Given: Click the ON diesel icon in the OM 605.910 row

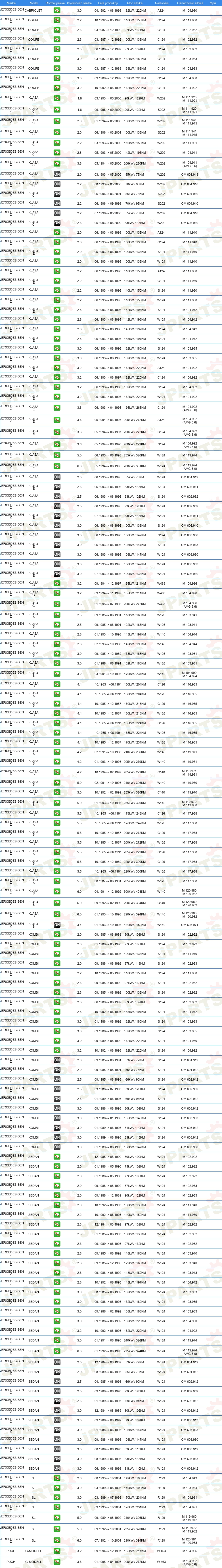Looking at the screenshot, I should click(x=56, y=223).
